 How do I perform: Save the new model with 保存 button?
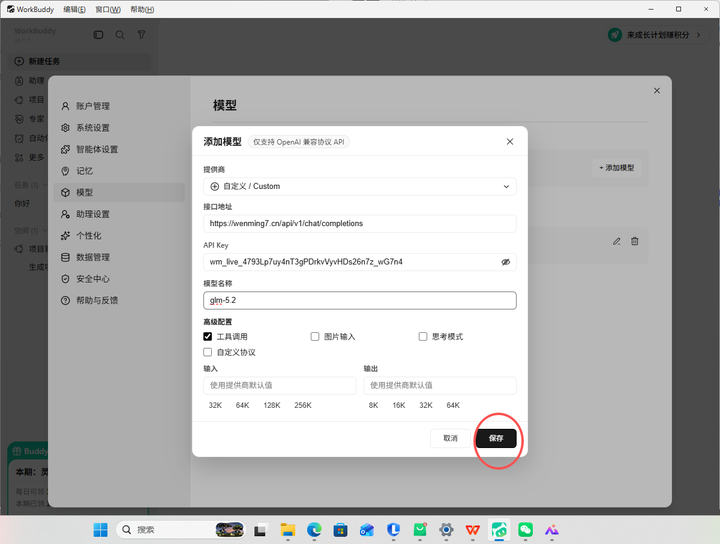pos(496,438)
